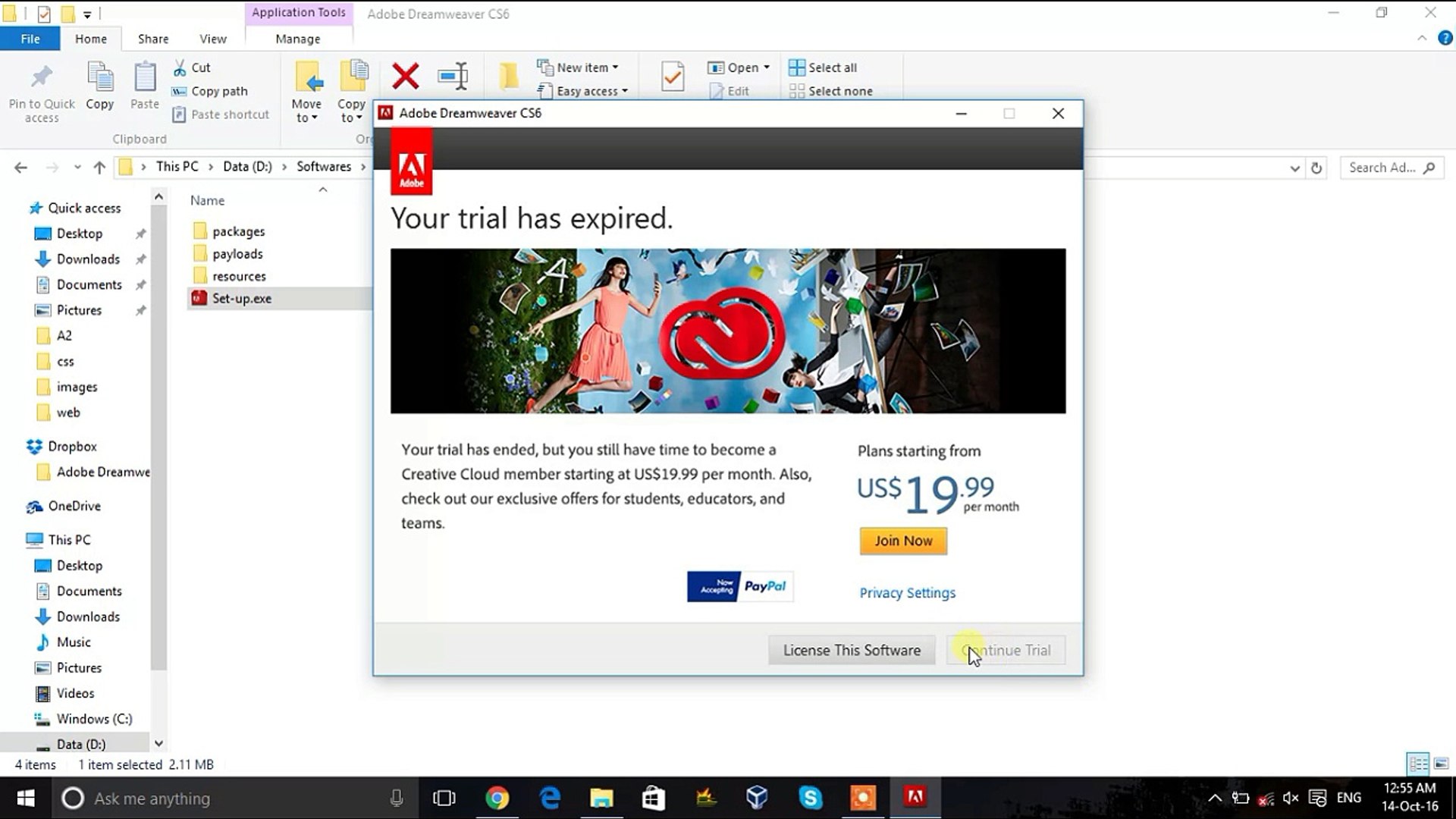Open the File ribbon tab
The width and height of the screenshot is (1456, 819).
pyautogui.click(x=30, y=39)
